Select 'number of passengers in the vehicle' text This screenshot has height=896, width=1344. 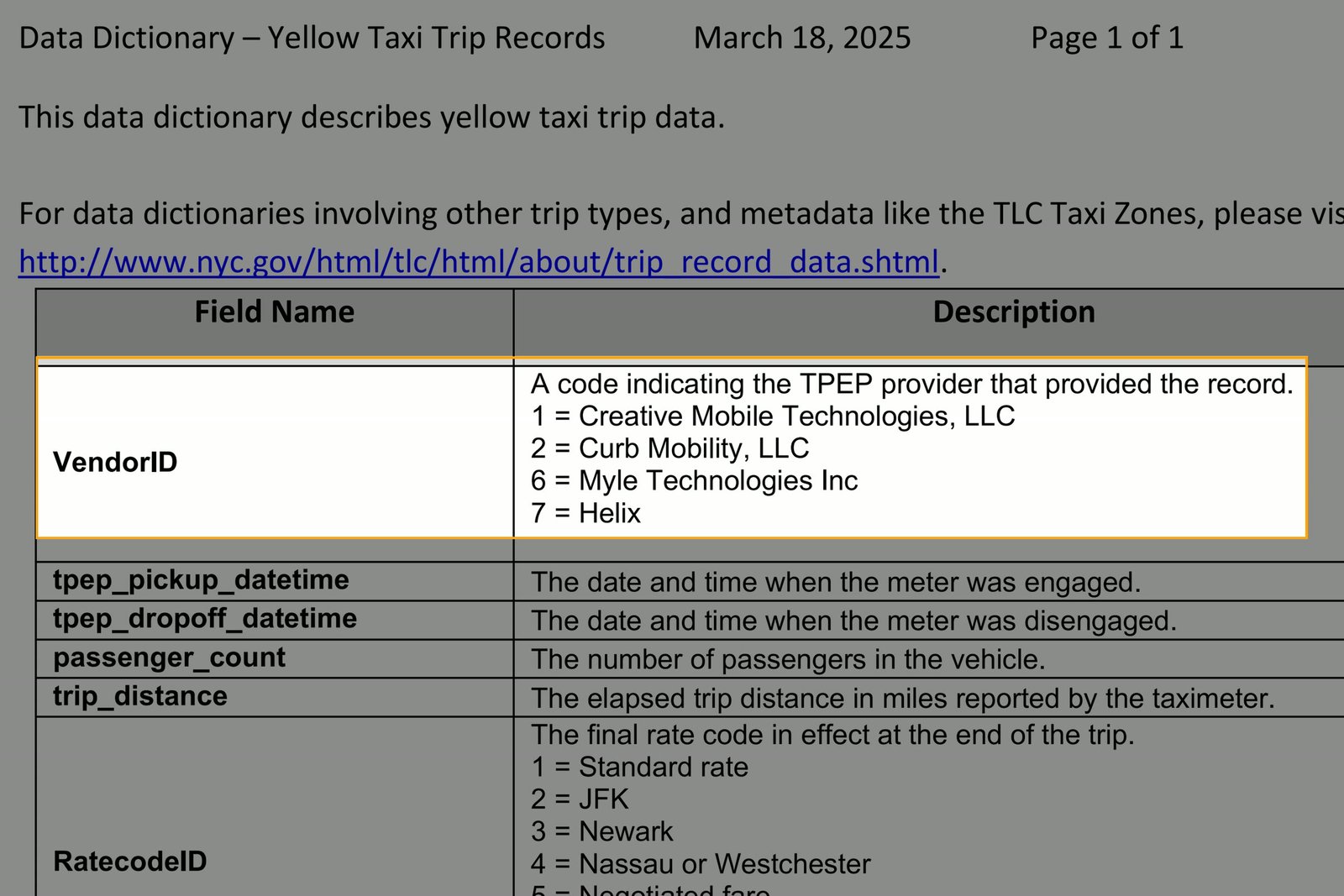tap(788, 659)
